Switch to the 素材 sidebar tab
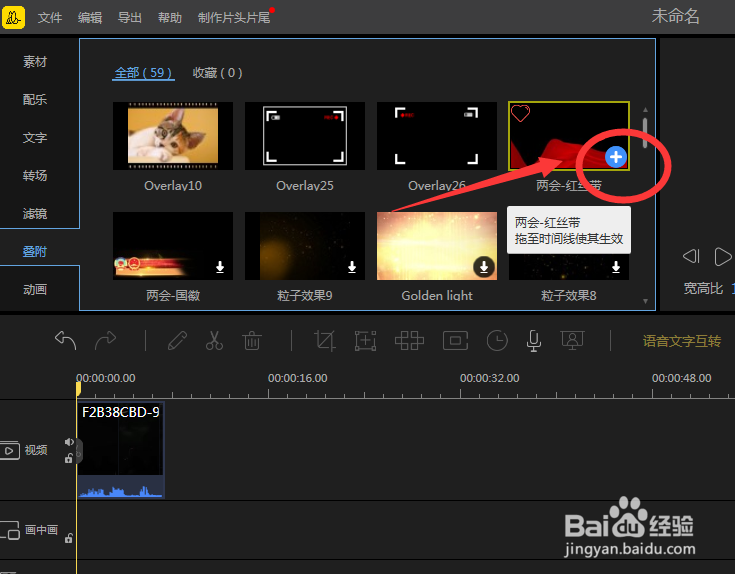Viewport: 735px width, 574px height. click(x=35, y=61)
